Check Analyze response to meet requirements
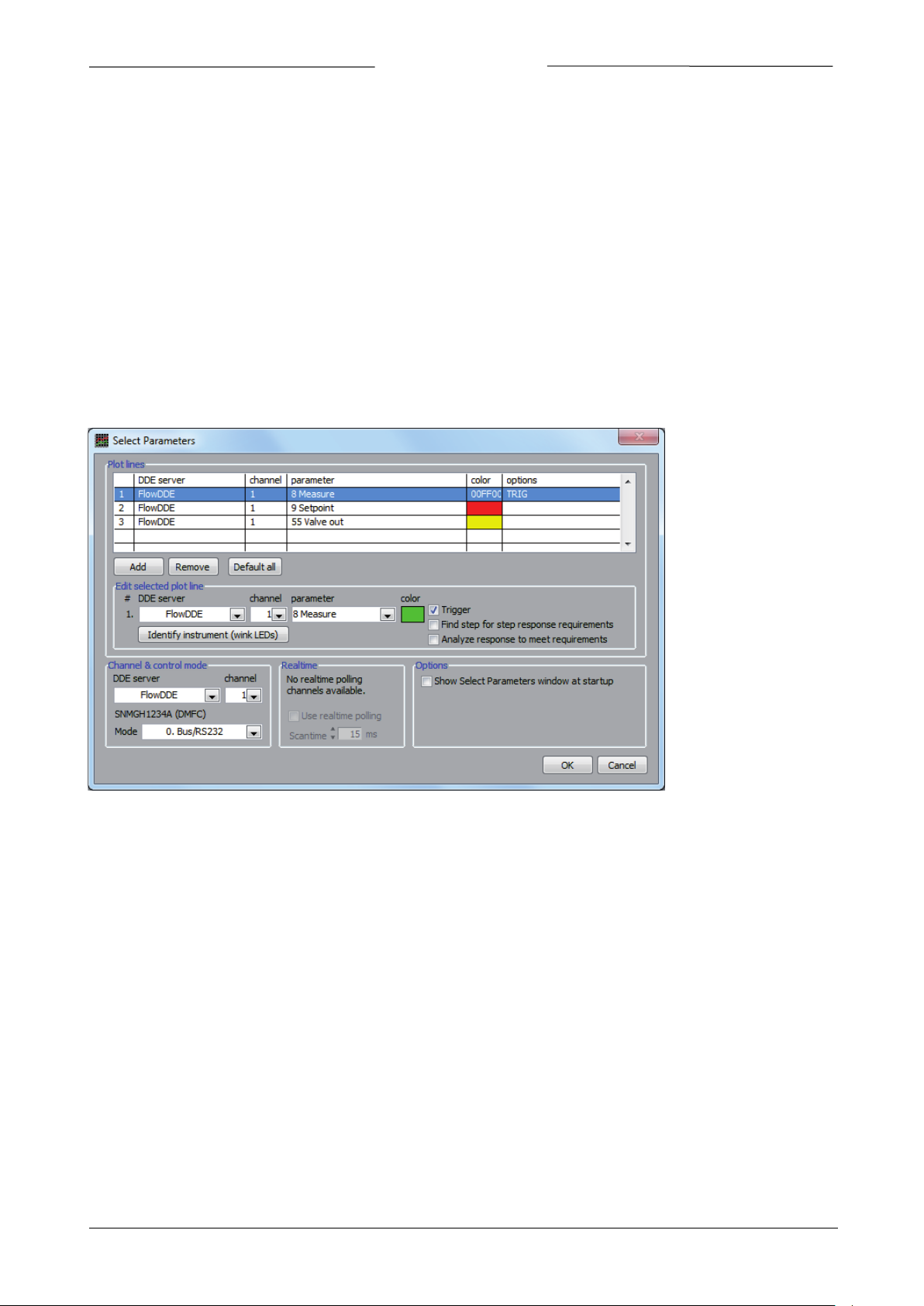The width and height of the screenshot is (924, 1306). coord(433,639)
